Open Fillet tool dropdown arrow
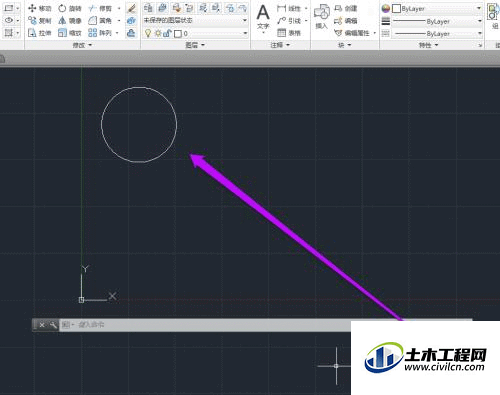This screenshot has height=395, width=500. (x=119, y=21)
